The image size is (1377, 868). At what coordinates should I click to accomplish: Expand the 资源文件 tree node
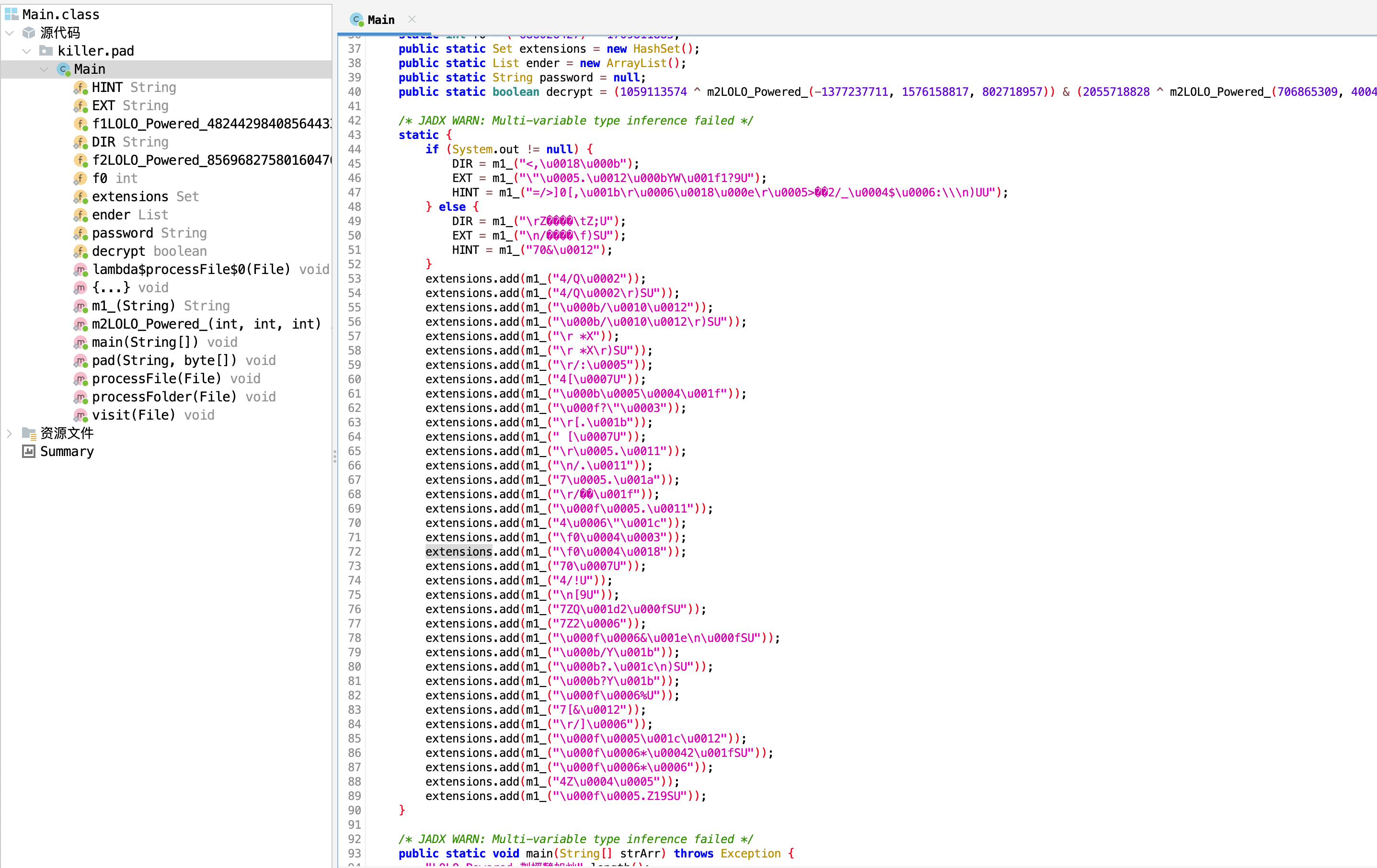point(10,434)
